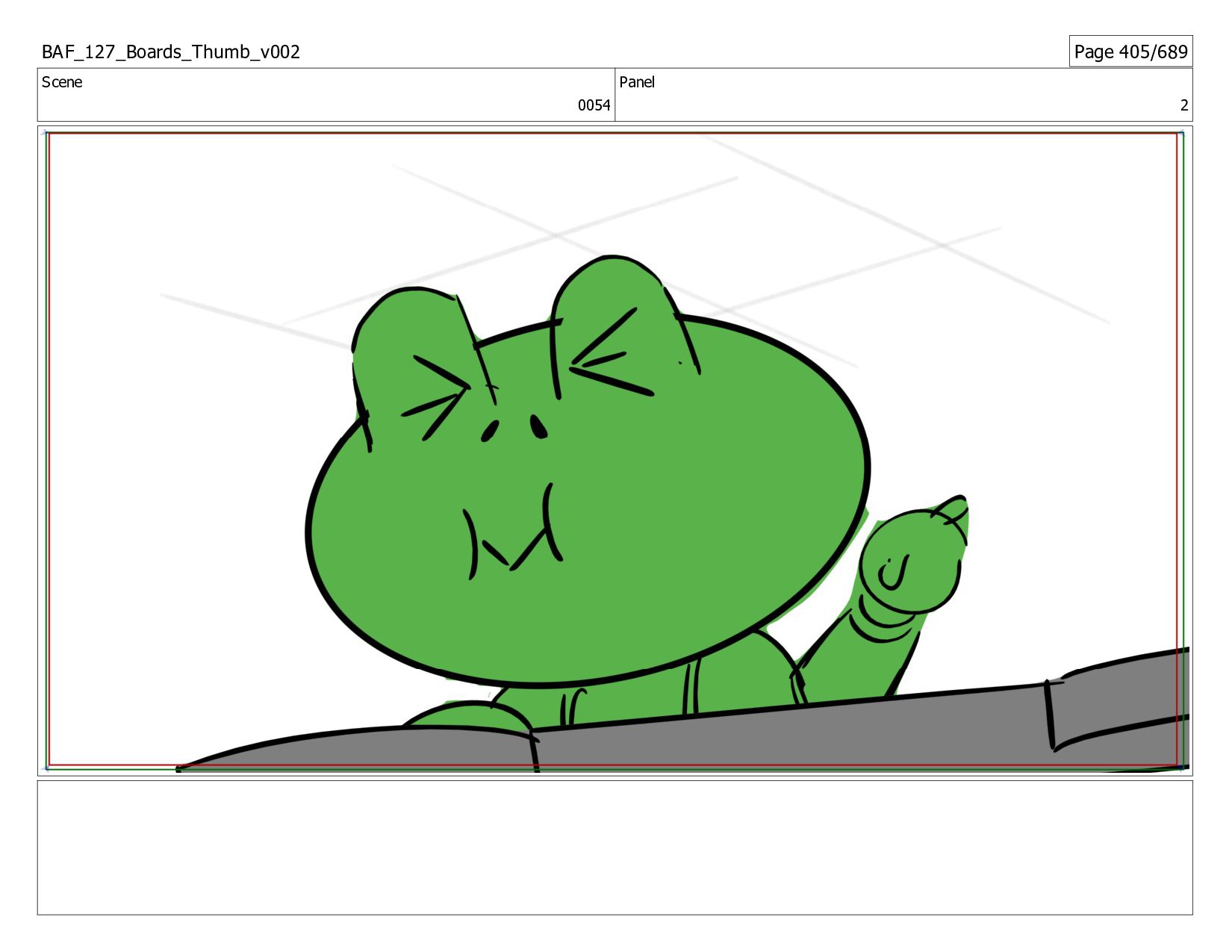This screenshot has width=1232, height=952.
Task: Click the Page 405/689 indicator box
Action: pyautogui.click(x=1130, y=52)
